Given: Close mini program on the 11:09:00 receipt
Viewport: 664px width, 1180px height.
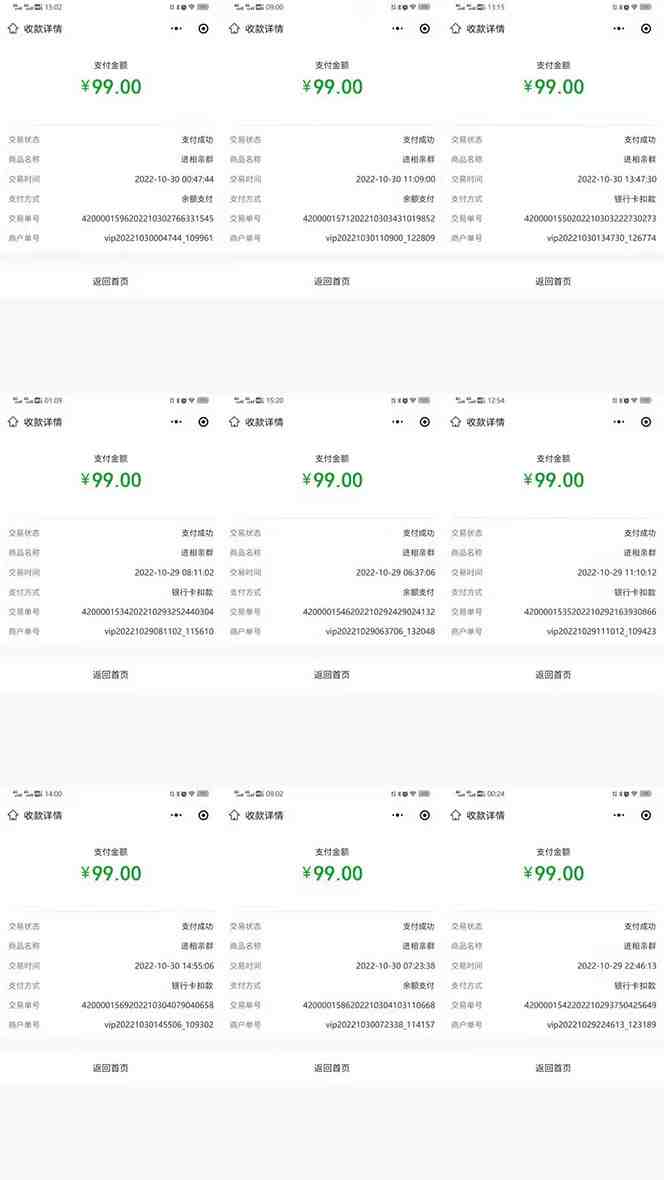Looking at the screenshot, I should 425,29.
